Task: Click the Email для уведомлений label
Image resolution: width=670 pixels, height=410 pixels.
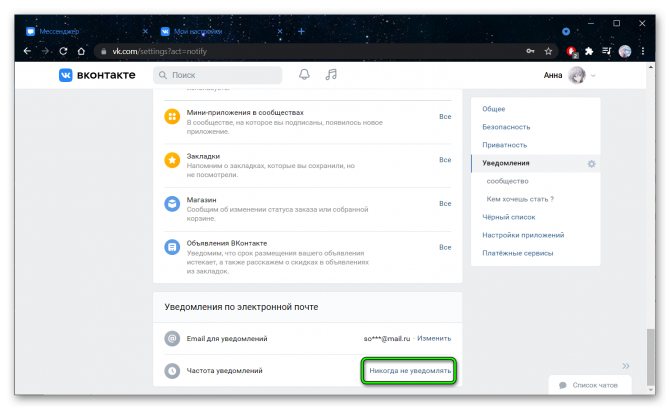Action: (x=227, y=339)
